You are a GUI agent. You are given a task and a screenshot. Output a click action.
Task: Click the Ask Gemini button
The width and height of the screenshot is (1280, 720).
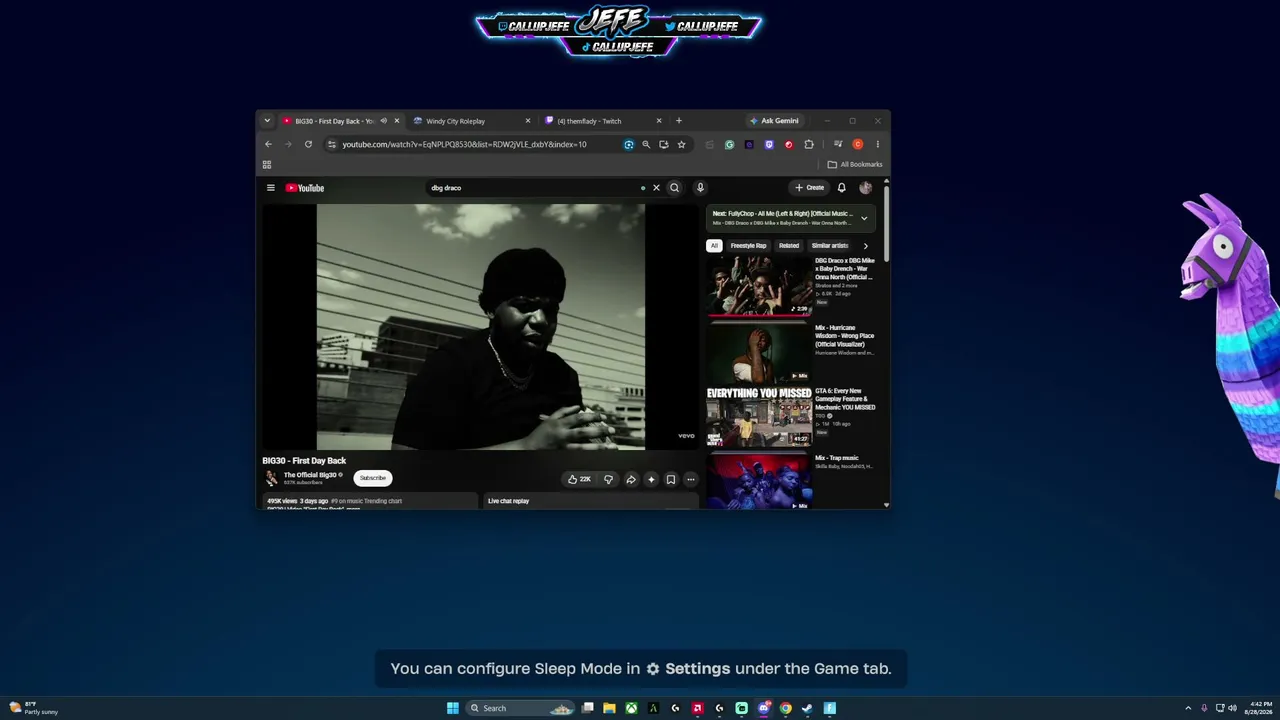coord(775,121)
